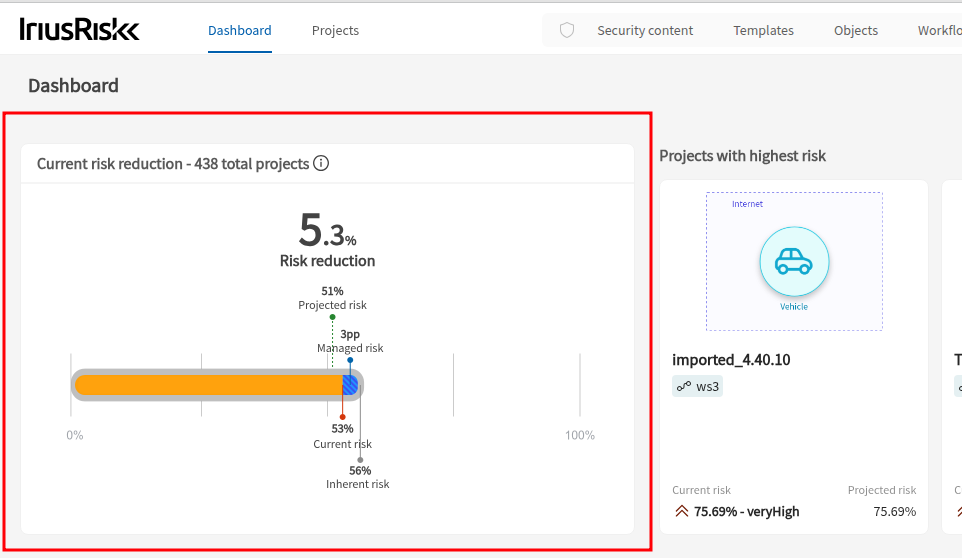Screen dimensions: 962x558
Task: Click the shield icon beside Security content
Action: point(567,30)
